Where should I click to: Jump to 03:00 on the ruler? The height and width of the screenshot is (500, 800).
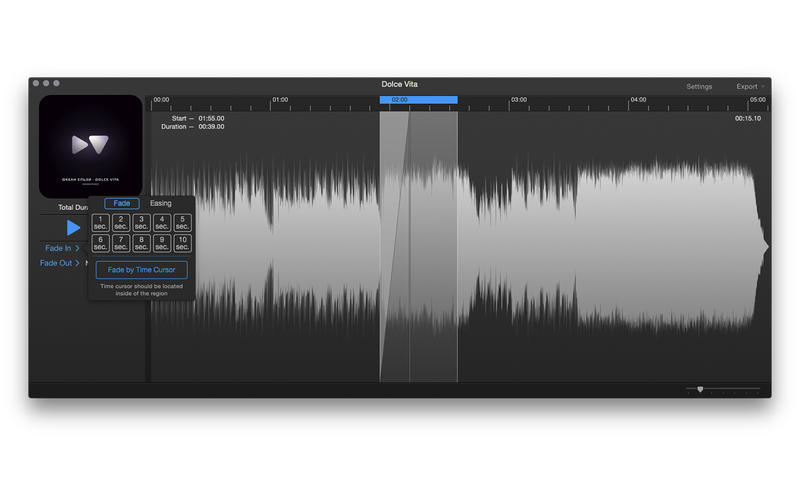click(519, 100)
